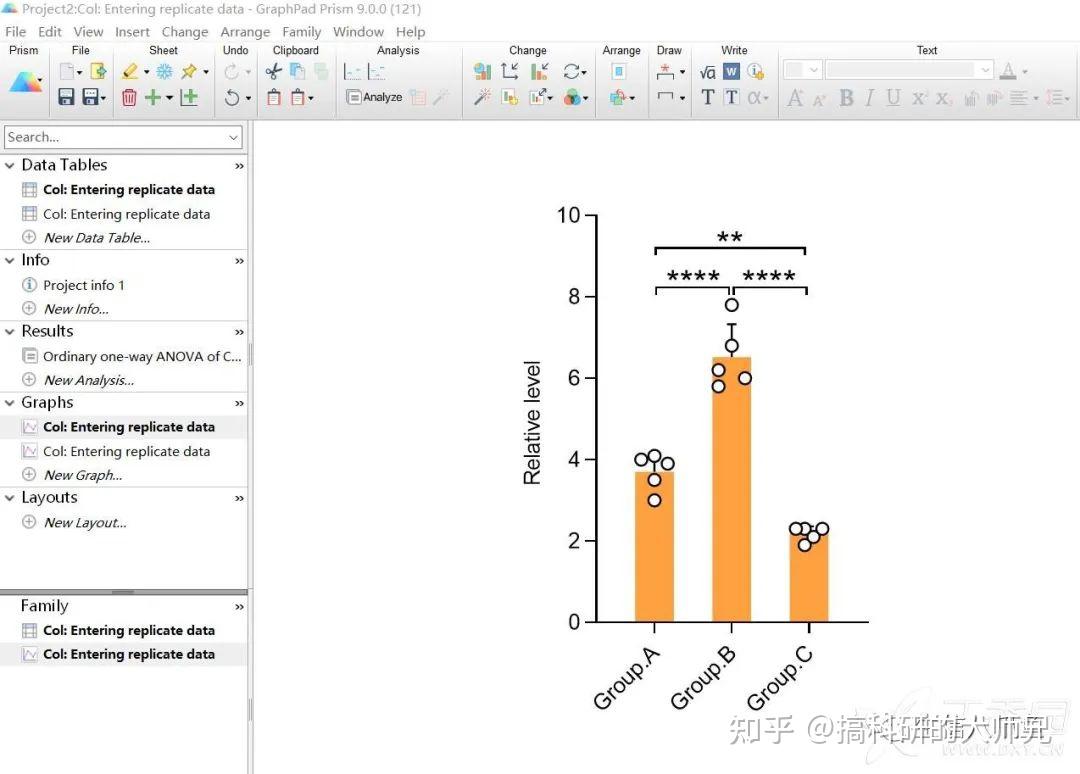Click the red delete sheet trash icon
The image size is (1080, 774).
click(x=130, y=97)
